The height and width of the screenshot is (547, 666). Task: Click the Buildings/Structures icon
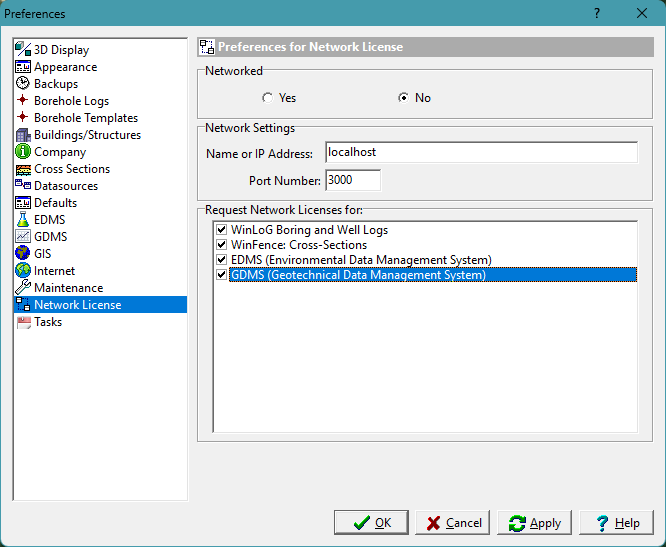coord(23,135)
